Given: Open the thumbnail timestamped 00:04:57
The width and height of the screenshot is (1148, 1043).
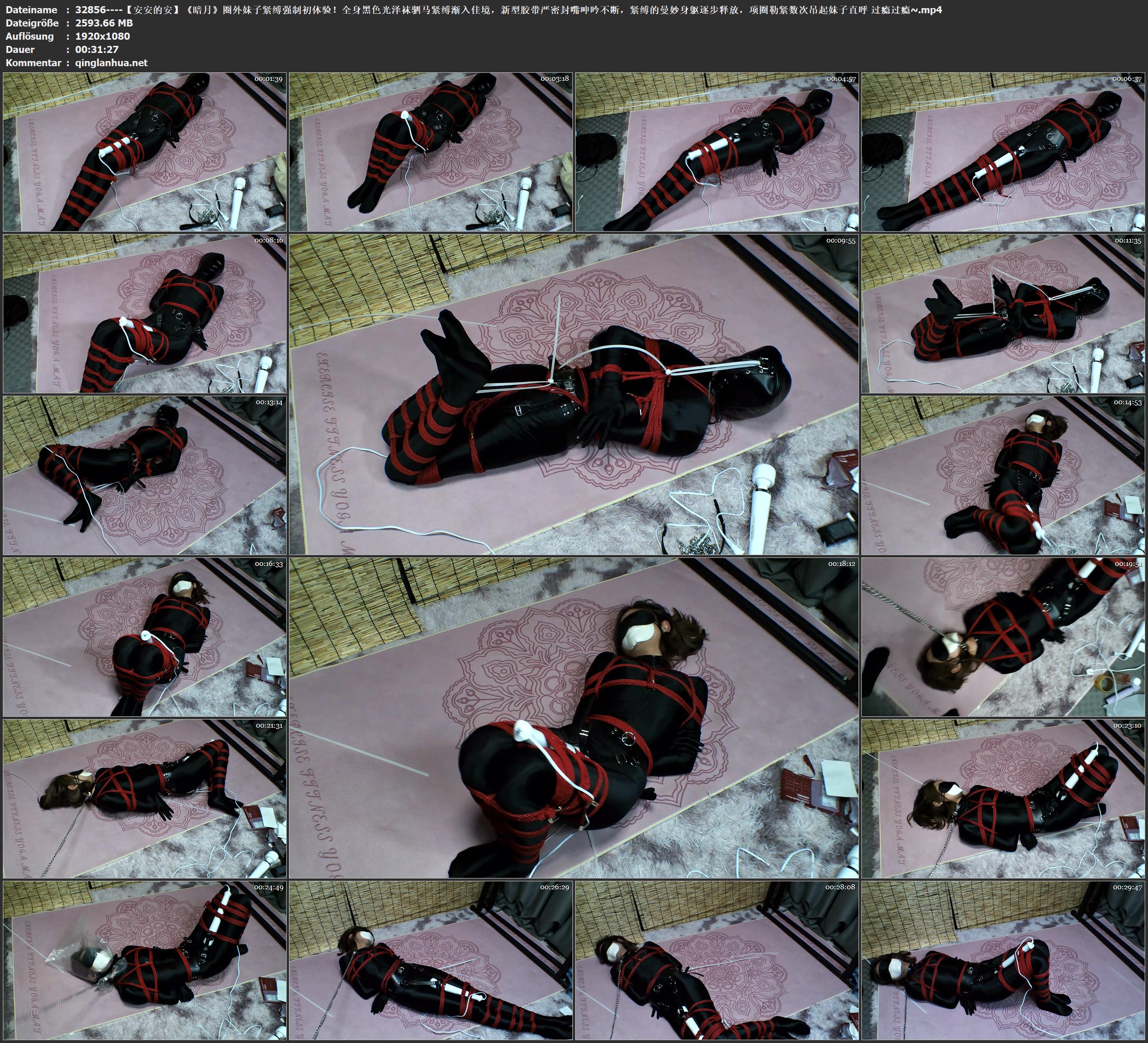Looking at the screenshot, I should 717,151.
